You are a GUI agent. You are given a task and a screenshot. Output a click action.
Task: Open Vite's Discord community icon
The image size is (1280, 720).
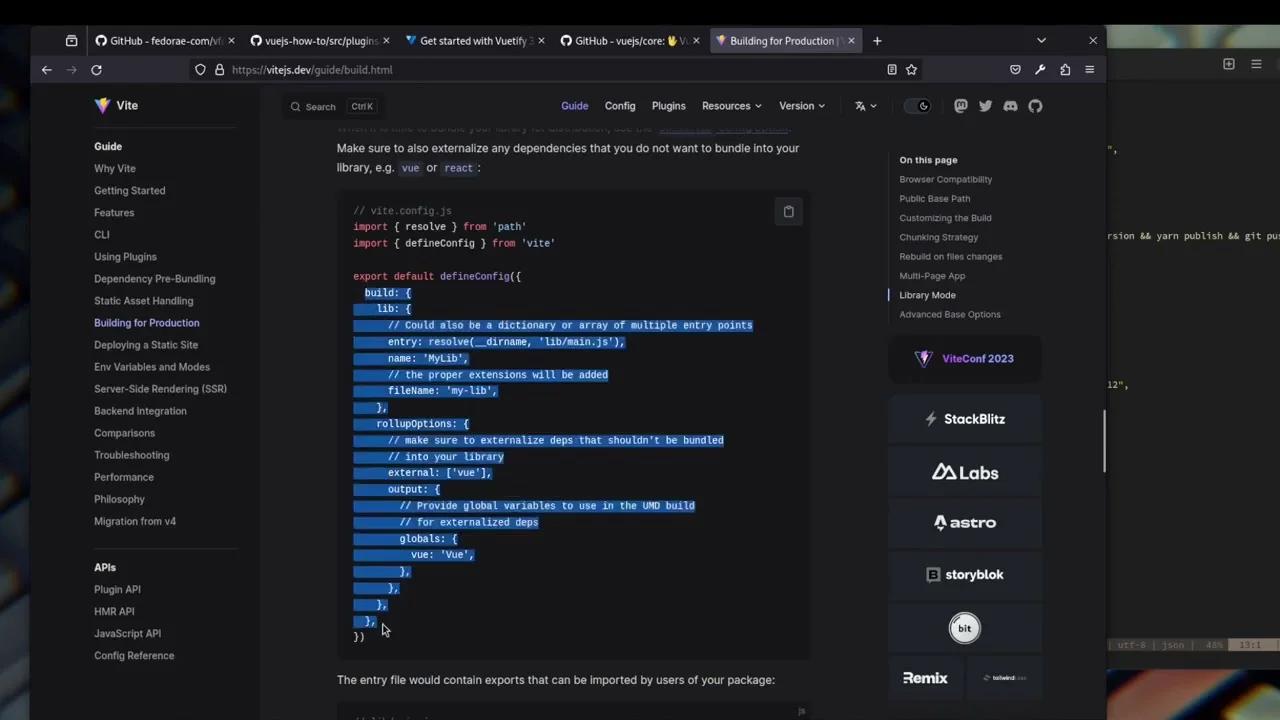tap(1010, 105)
